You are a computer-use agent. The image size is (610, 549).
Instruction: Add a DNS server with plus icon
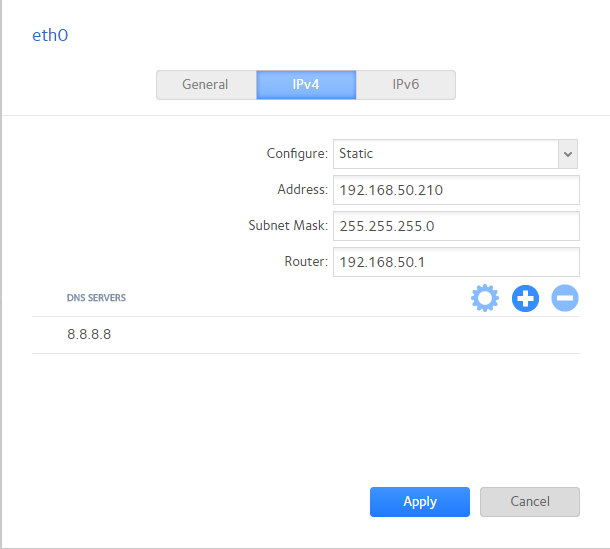click(525, 298)
